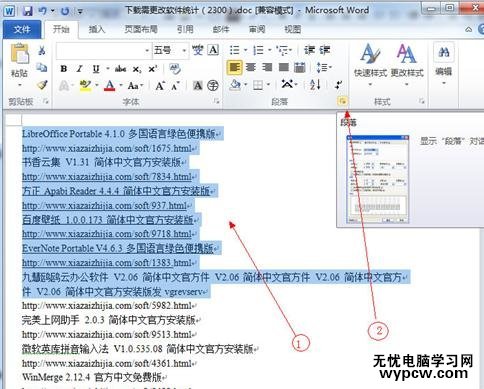The width and height of the screenshot is (484, 389).
Task: Click the Undo icon in quick access toolbar
Action: point(43,11)
